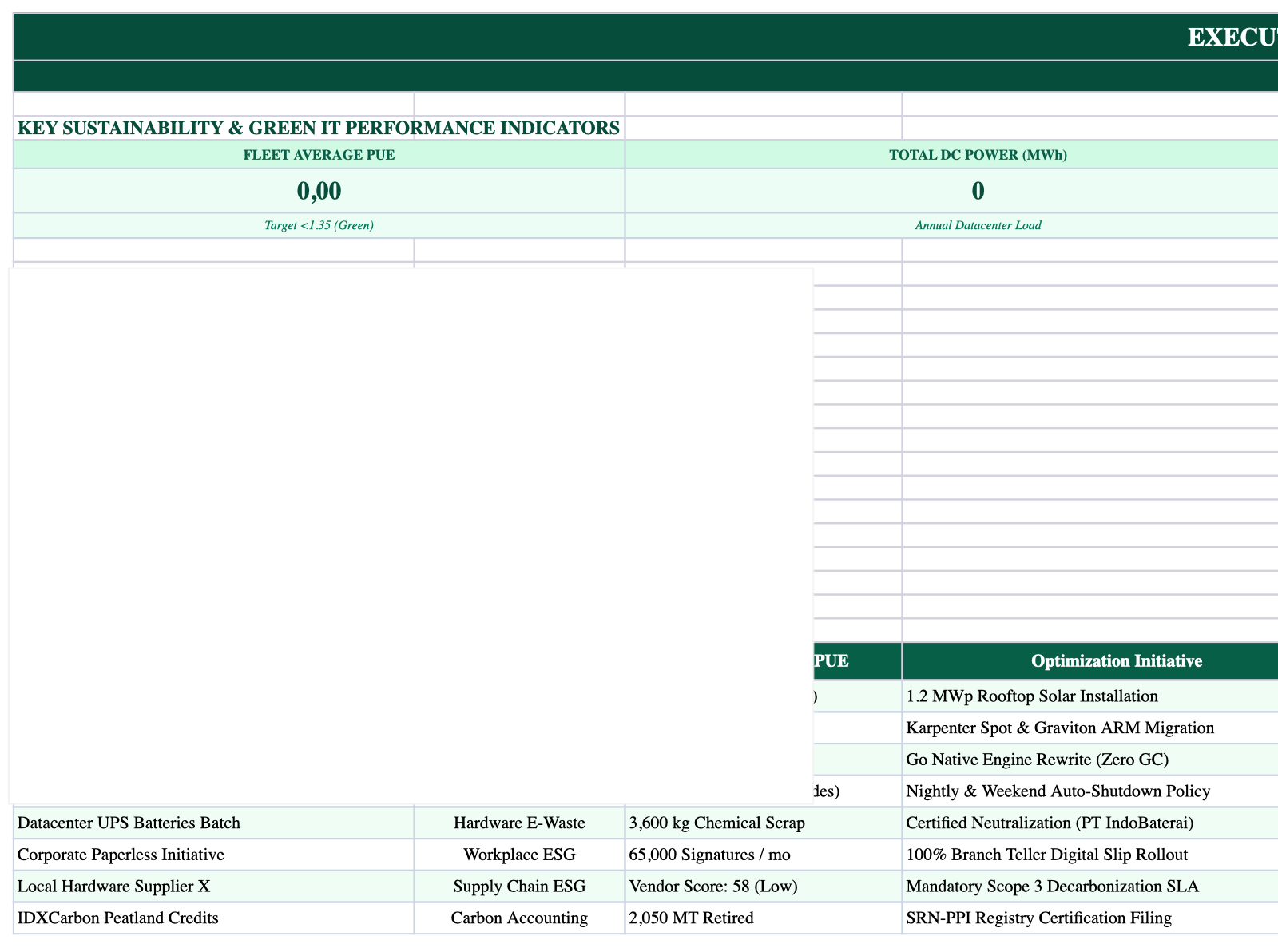Click the 0,00 fleet PUE value

319,191
